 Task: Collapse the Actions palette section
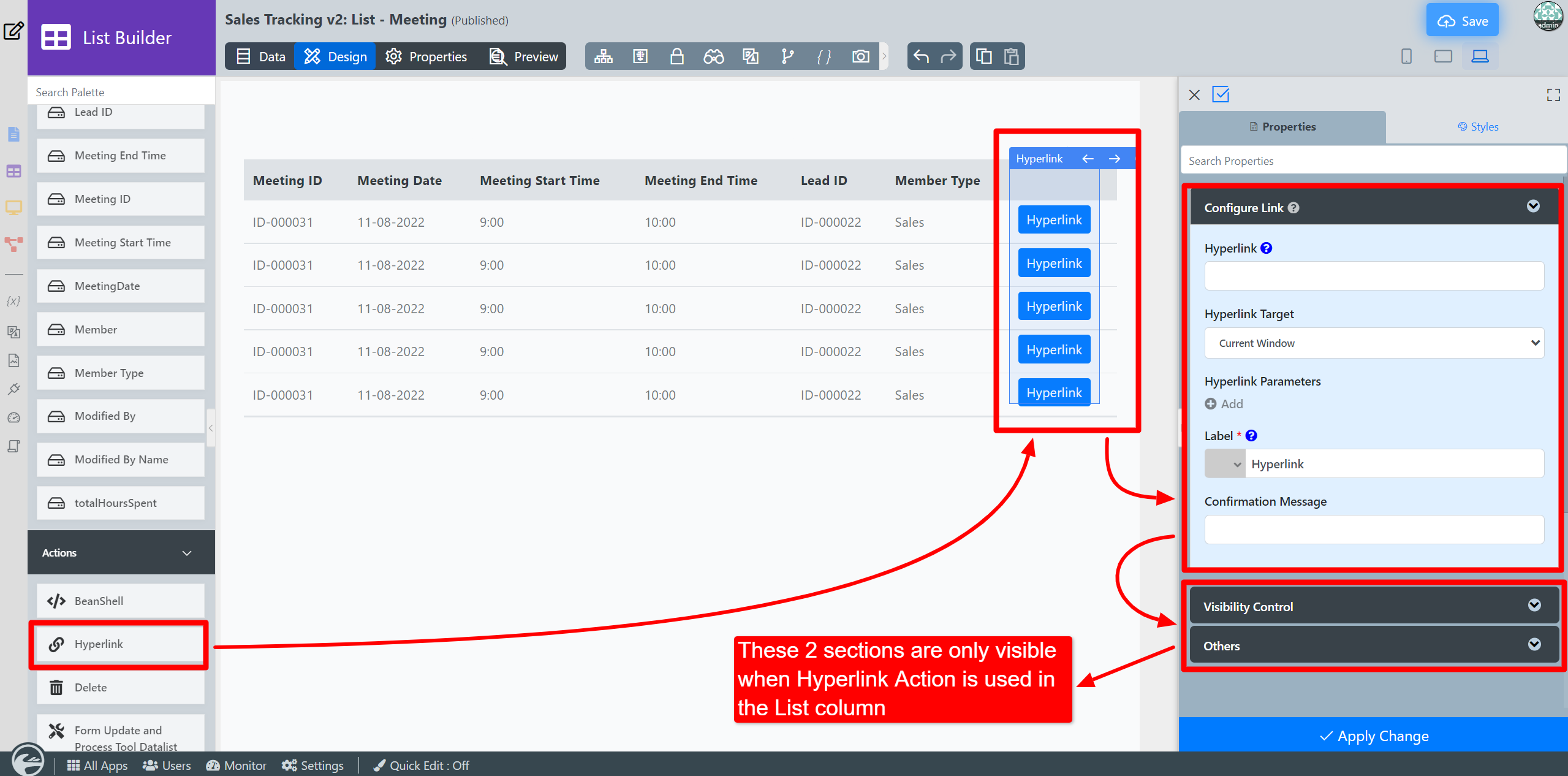point(121,553)
